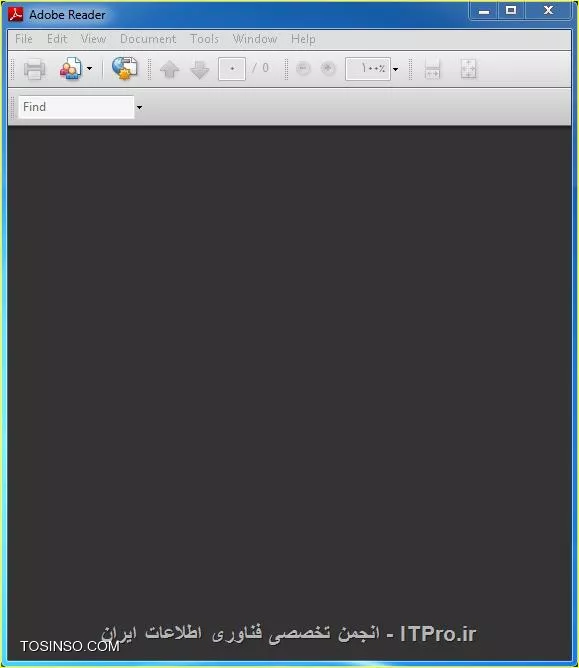Open the zoom percentage dropdown arrow
Screen dimensions: 579x668
pyautogui.click(x=395, y=69)
